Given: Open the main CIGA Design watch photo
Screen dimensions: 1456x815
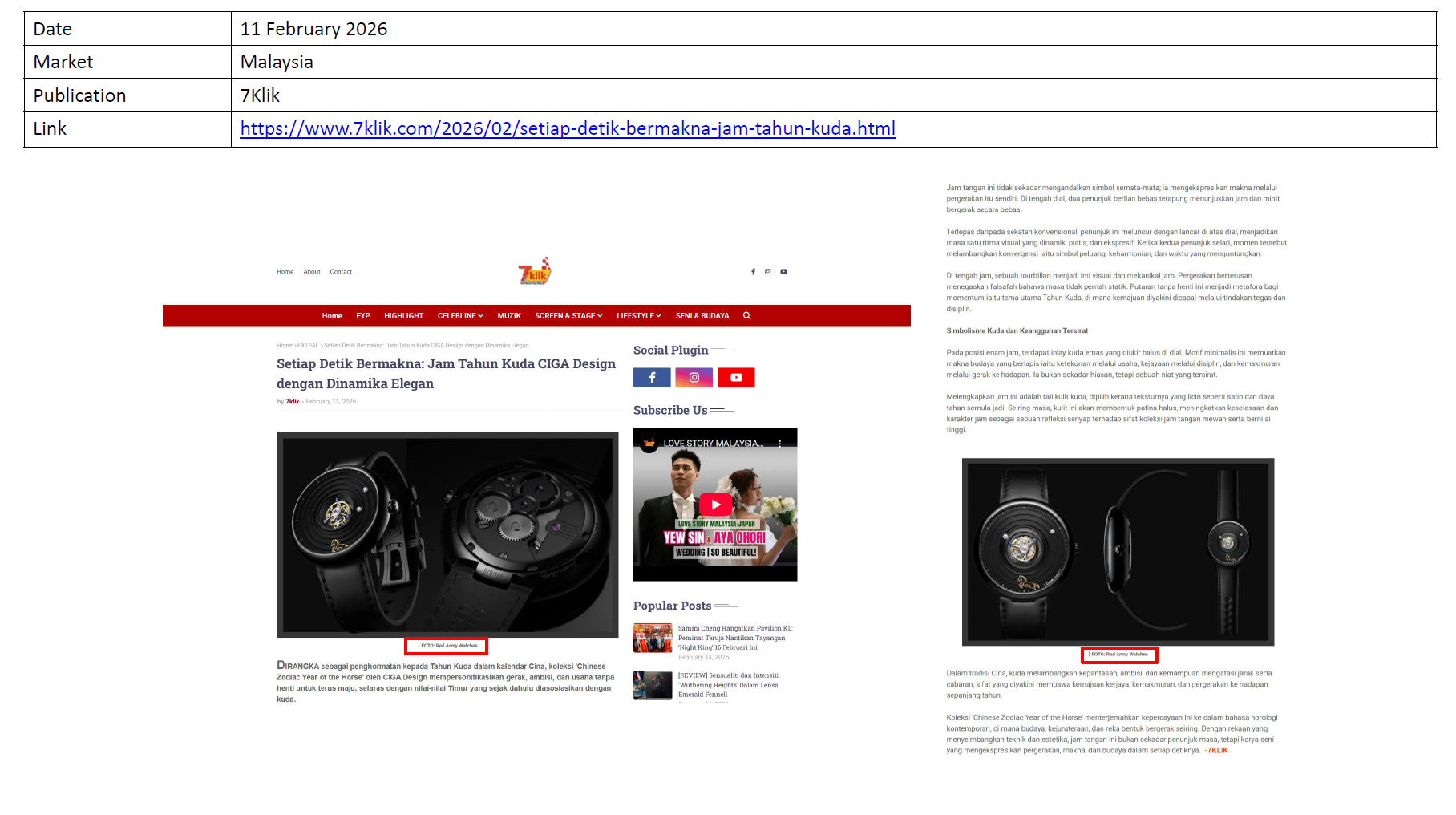Looking at the screenshot, I should click(447, 535).
